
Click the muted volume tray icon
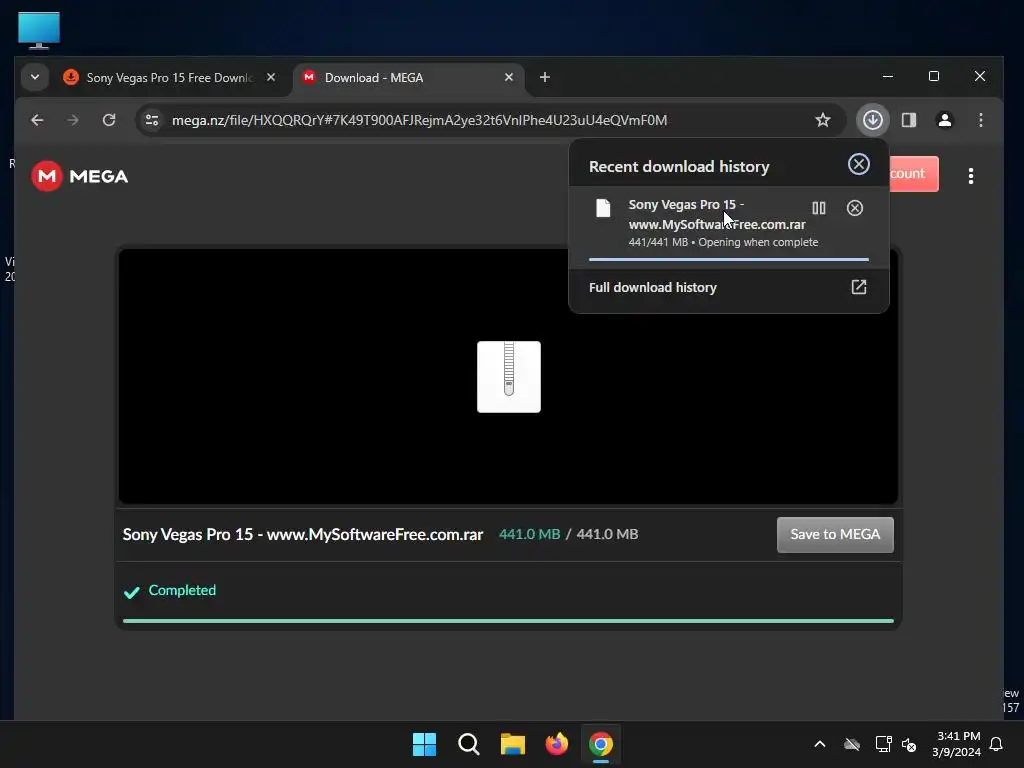909,744
